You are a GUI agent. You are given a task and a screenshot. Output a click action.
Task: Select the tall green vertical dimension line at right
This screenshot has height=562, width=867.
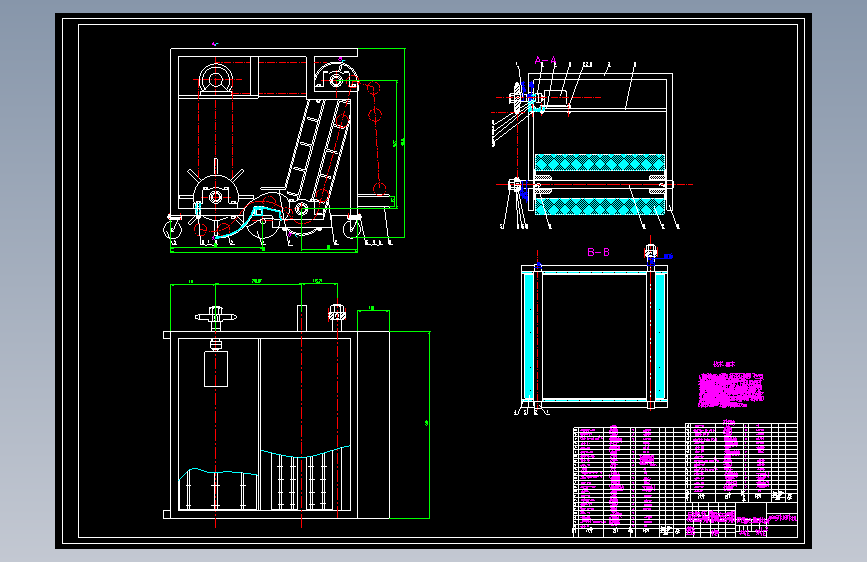(430, 425)
